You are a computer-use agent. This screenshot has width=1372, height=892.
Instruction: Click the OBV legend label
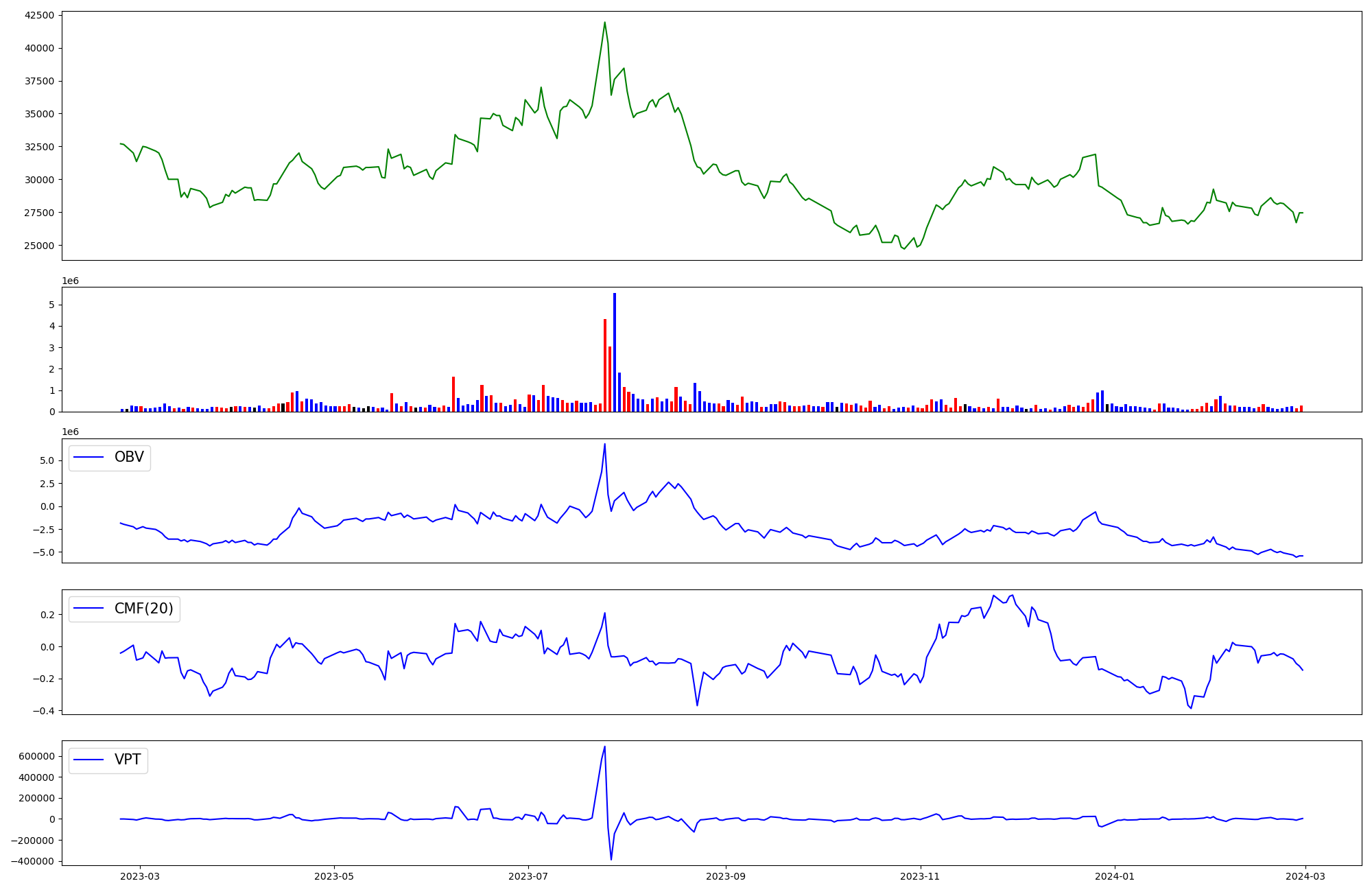tap(129, 458)
